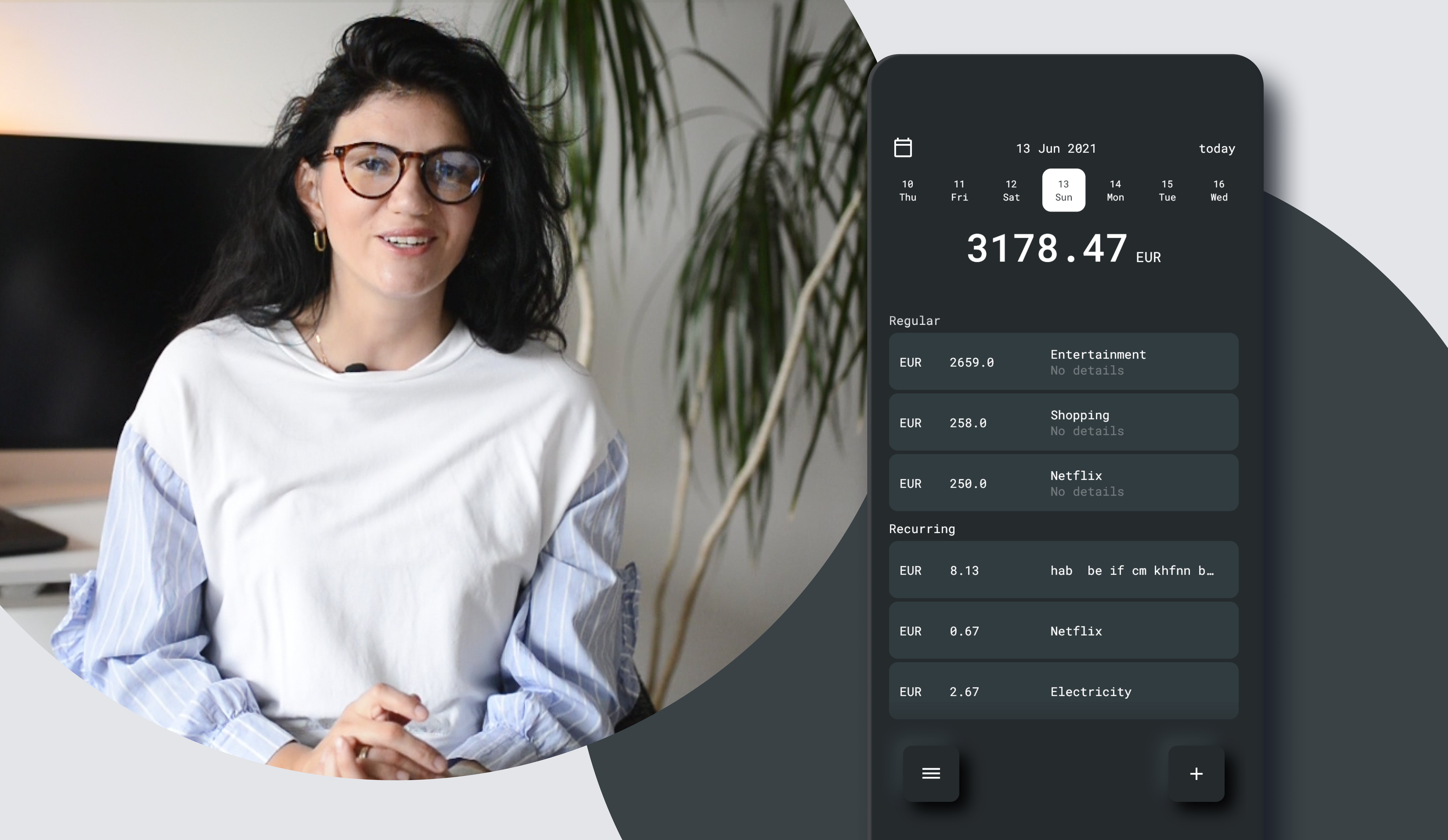
Task: Select 15 Tue in date strip
Action: point(1167,190)
